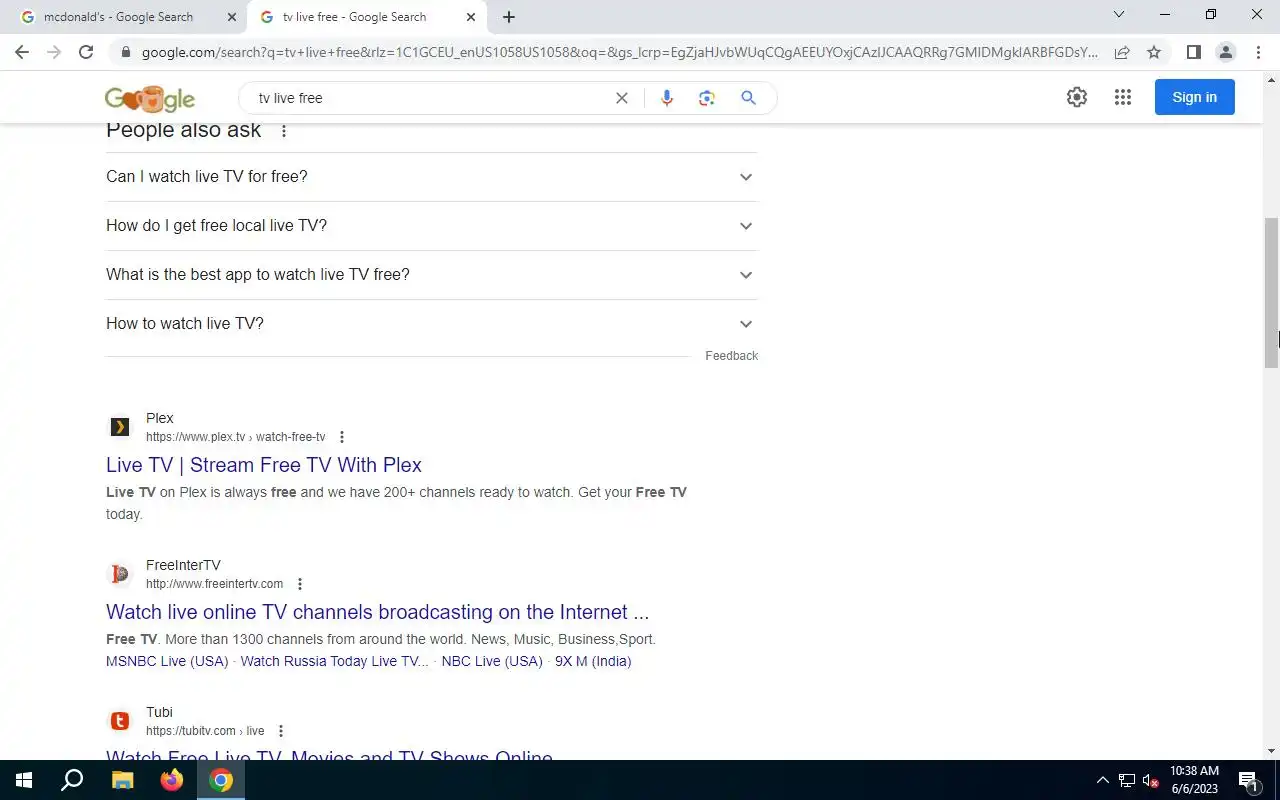Screen dimensions: 1280x800
Task: Click the Feedback link
Action: (x=732, y=356)
